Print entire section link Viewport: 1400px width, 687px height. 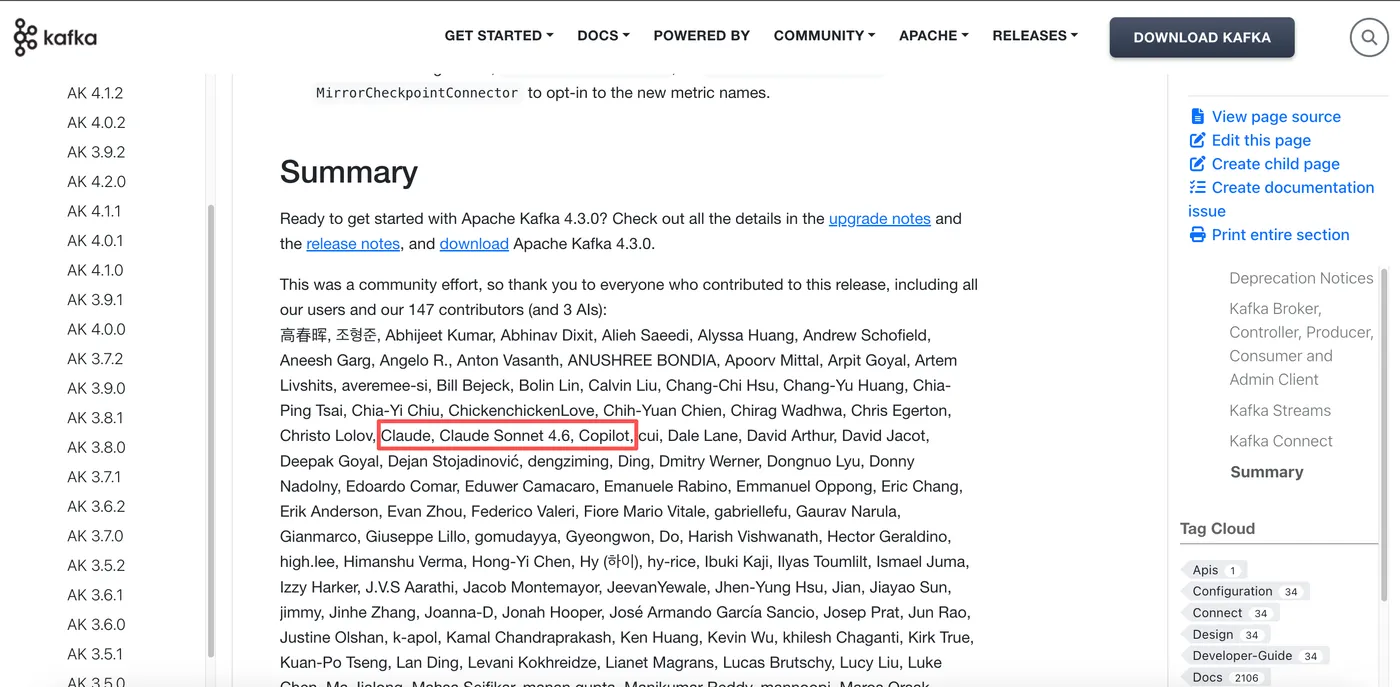coord(1280,235)
